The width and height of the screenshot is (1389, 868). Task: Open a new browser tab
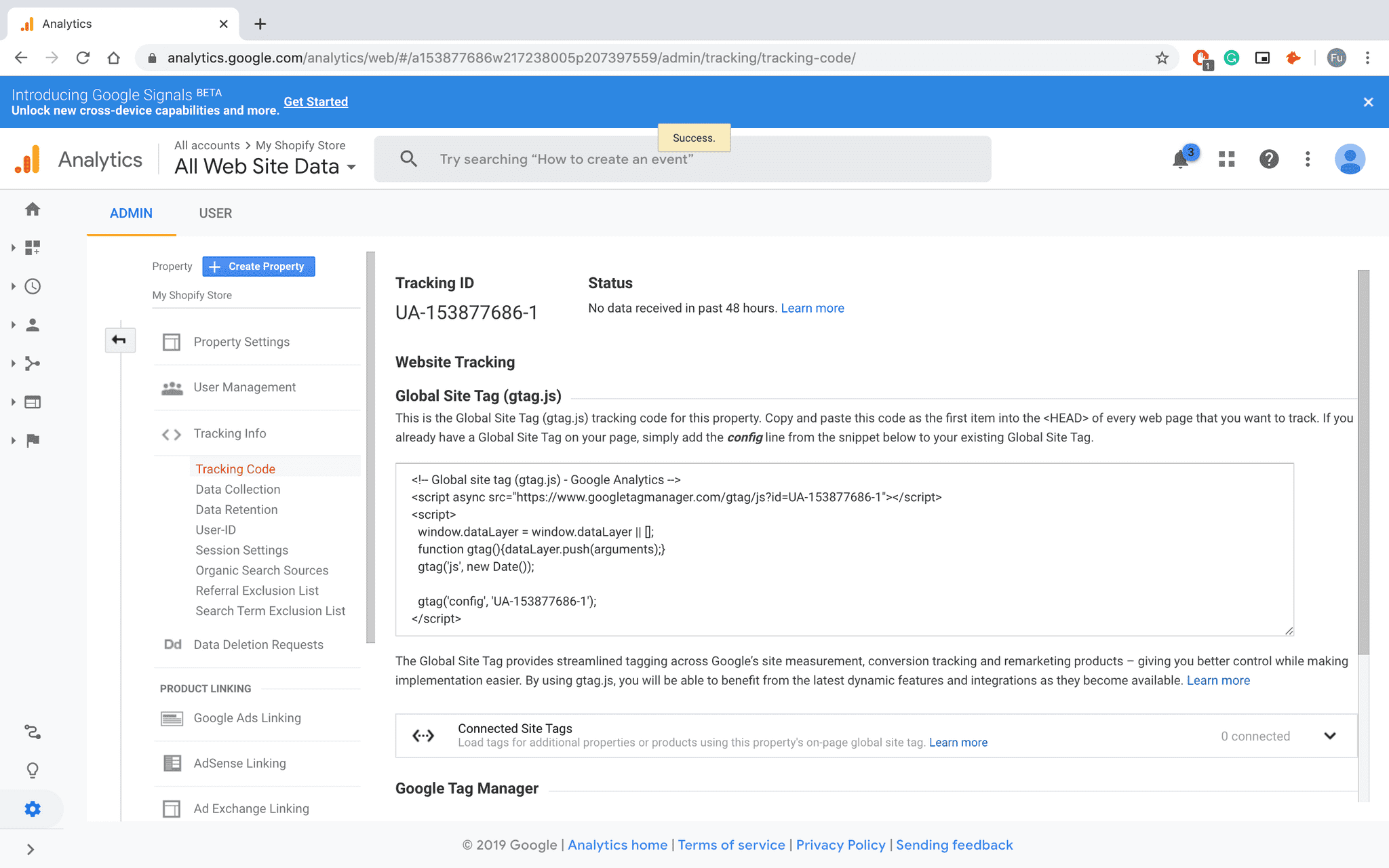[260, 24]
